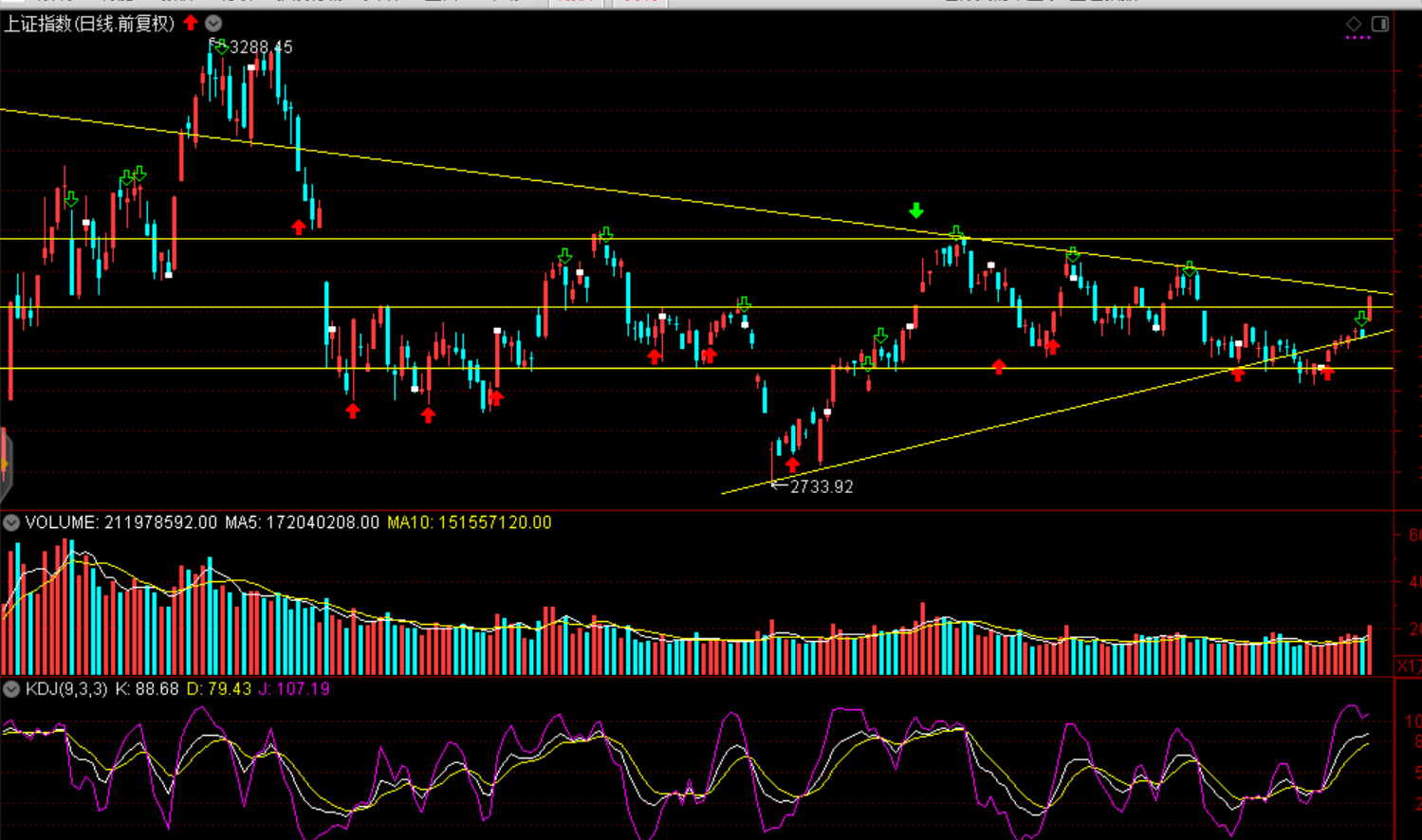
Task: Select the 2733.92 low price label
Action: pyautogui.click(x=821, y=486)
